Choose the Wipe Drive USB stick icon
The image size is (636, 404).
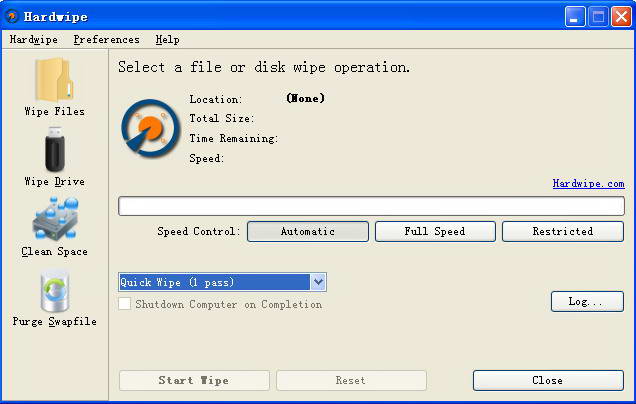click(x=55, y=149)
